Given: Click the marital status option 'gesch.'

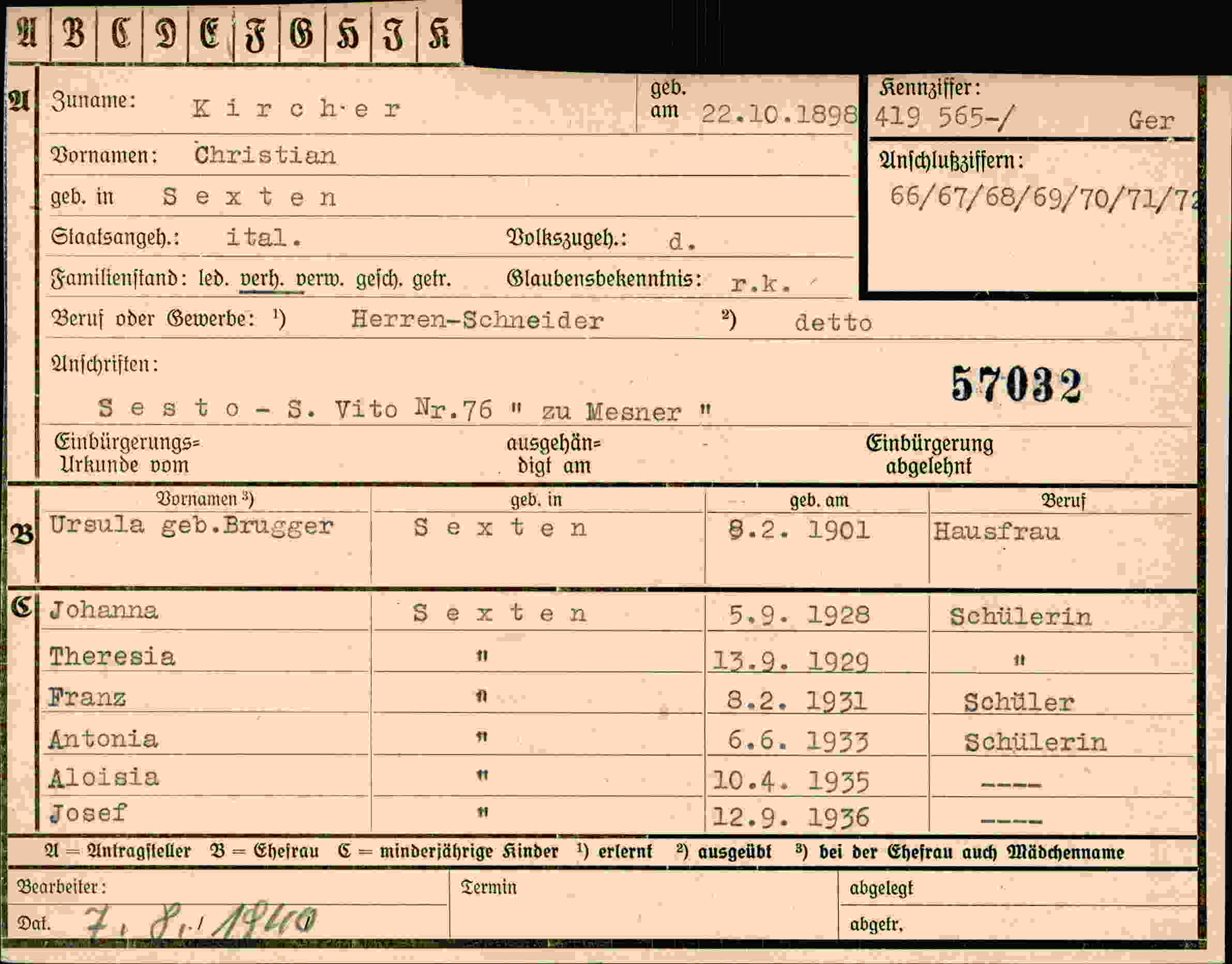Looking at the screenshot, I should click(378, 279).
